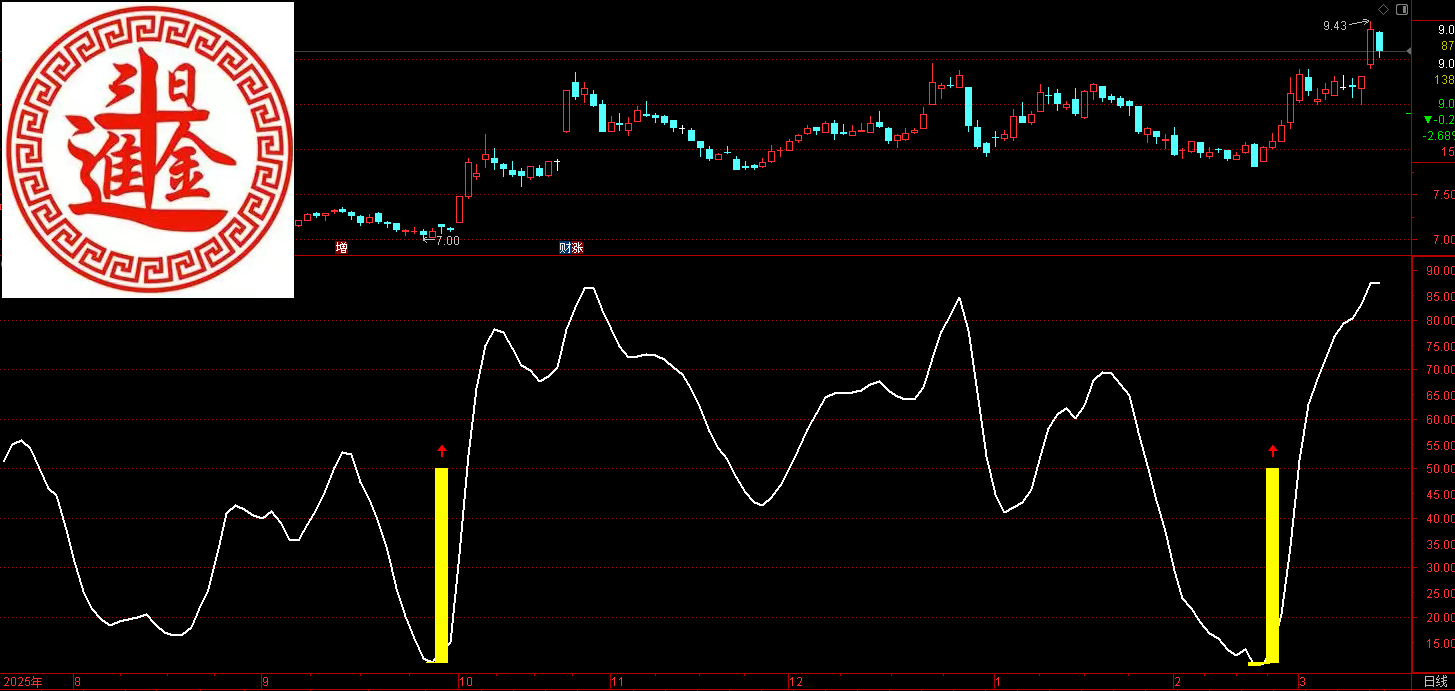
Task: Click the 35.00 indicator axis value
Action: coord(1440,544)
